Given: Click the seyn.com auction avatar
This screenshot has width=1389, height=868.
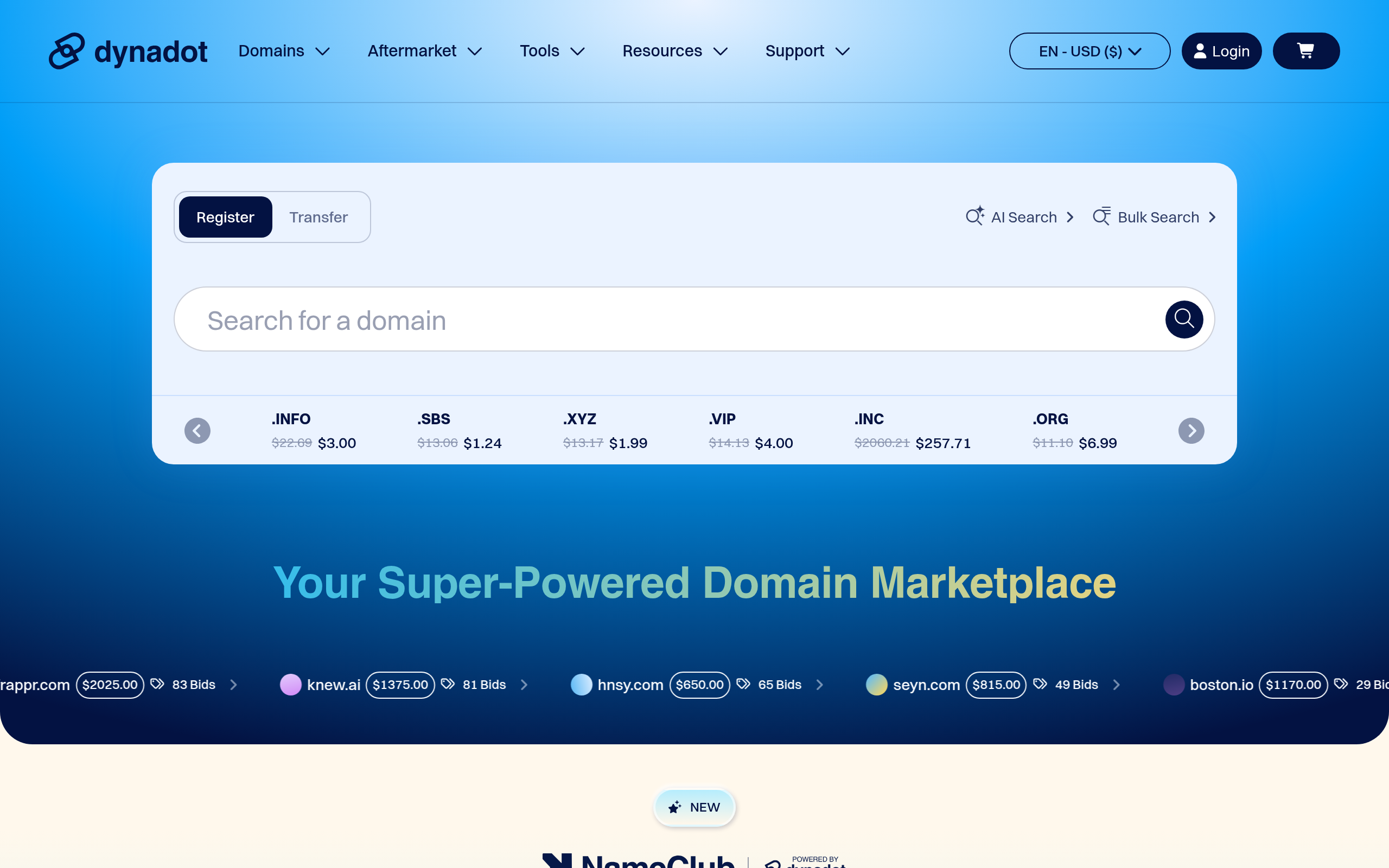Looking at the screenshot, I should pos(876,684).
